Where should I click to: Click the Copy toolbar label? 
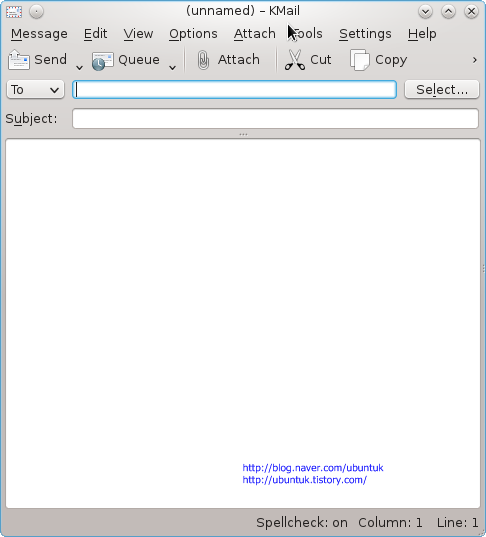point(391,60)
